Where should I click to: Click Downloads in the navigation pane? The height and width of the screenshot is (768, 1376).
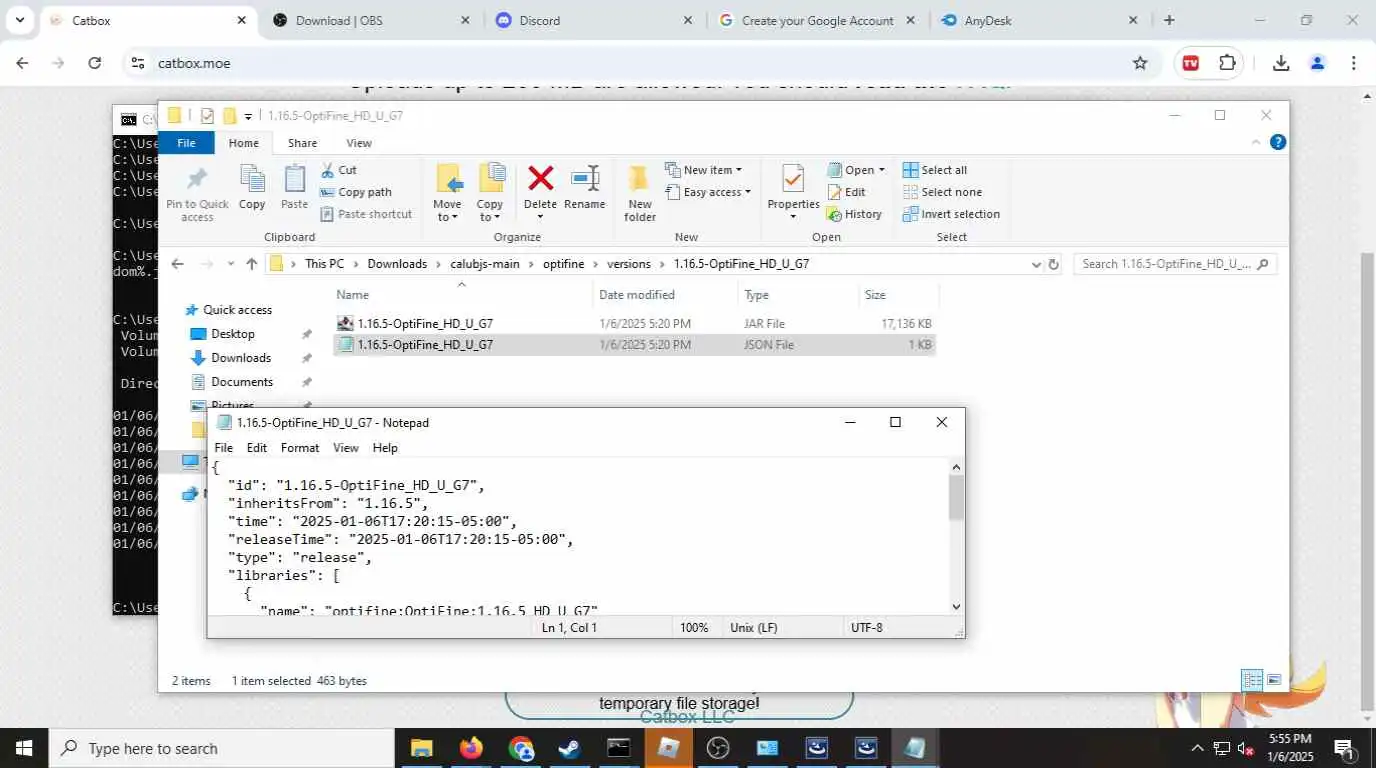tap(241, 358)
